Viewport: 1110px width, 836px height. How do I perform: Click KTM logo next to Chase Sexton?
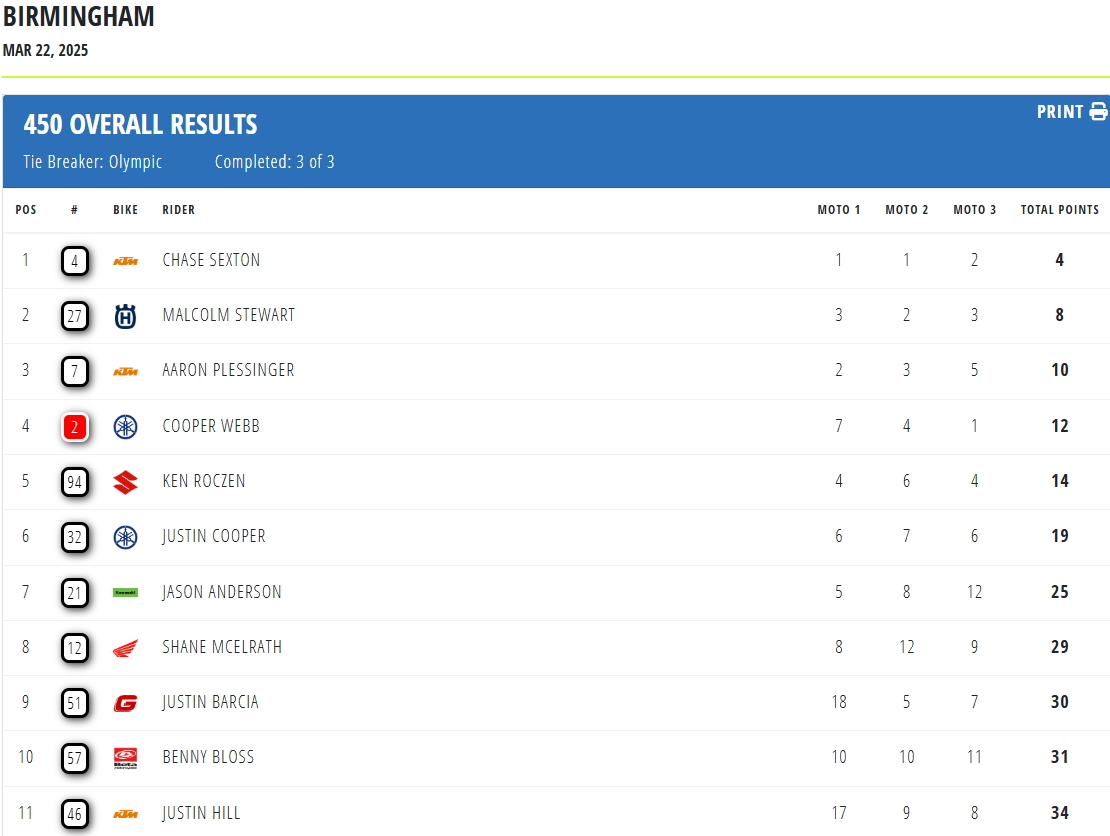[125, 261]
